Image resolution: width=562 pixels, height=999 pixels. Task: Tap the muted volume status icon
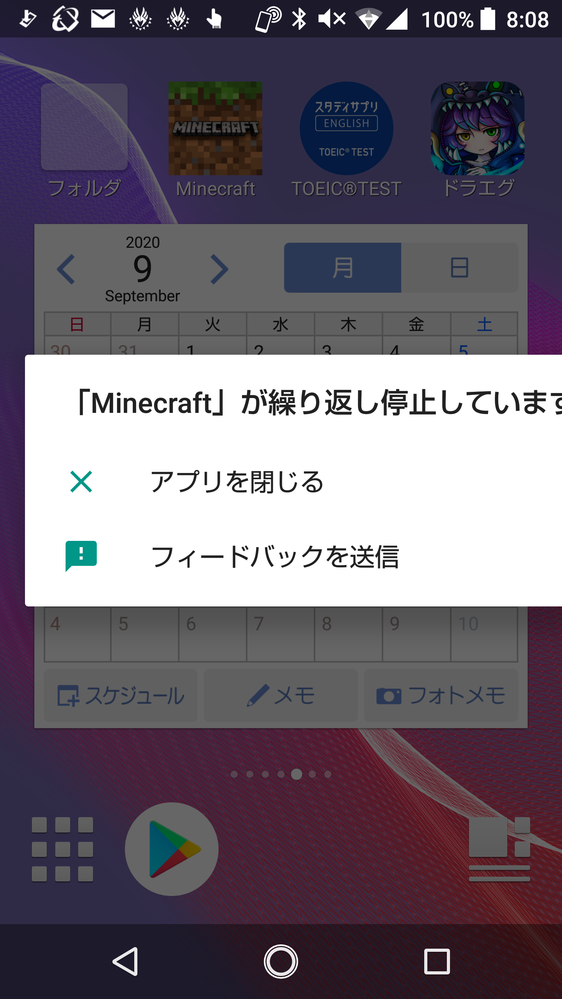tap(331, 19)
